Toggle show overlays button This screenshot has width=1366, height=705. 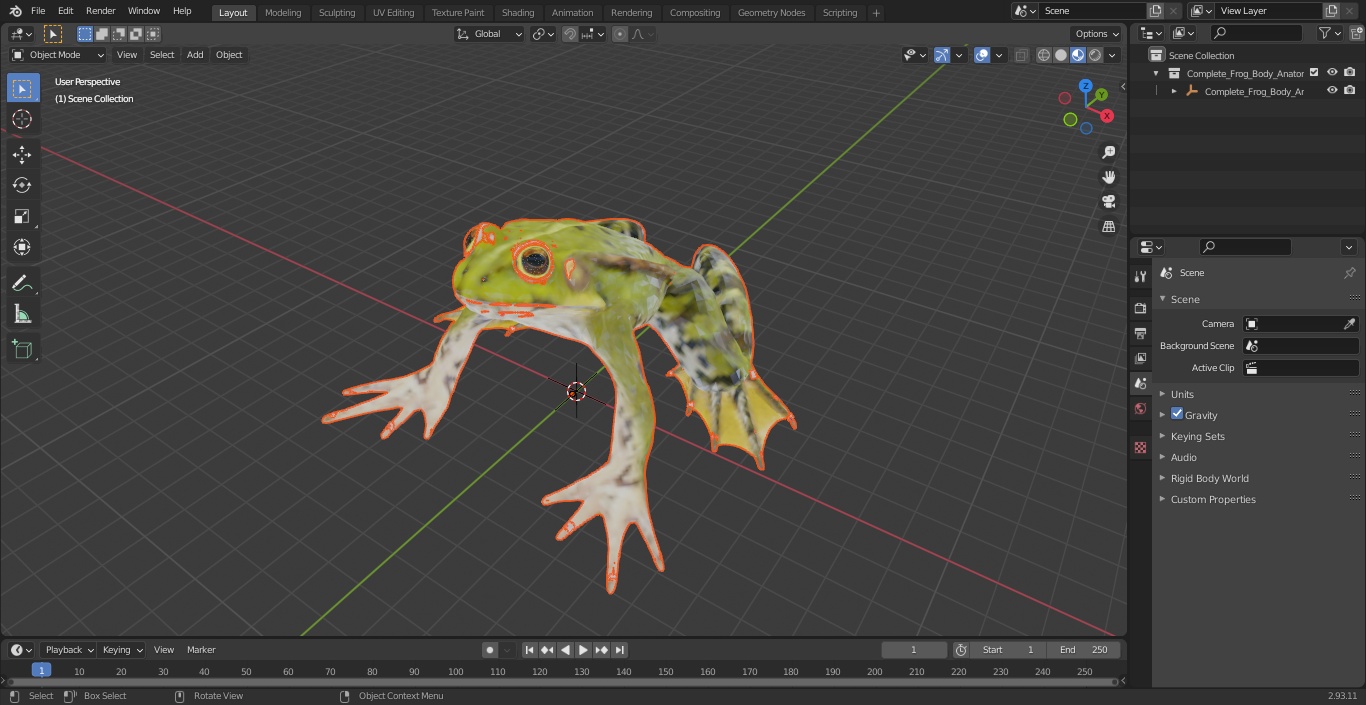982,55
